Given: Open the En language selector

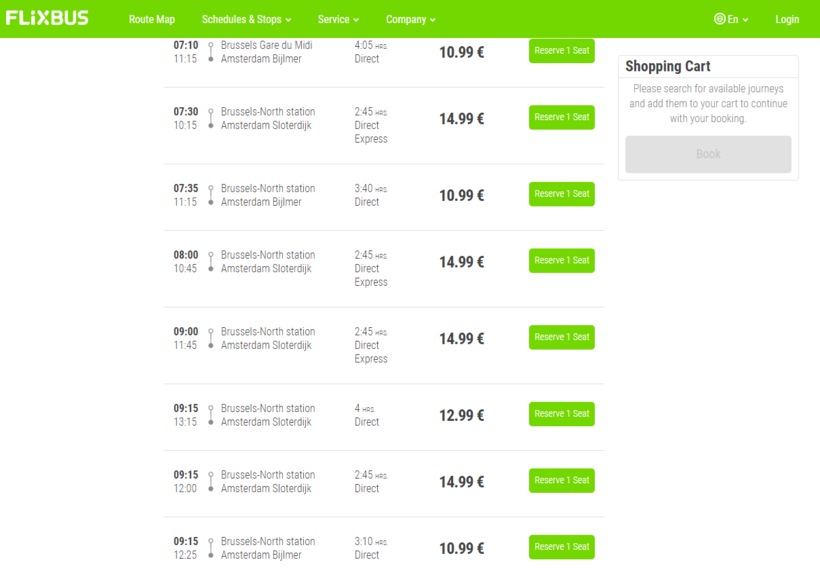Looking at the screenshot, I should click(731, 19).
